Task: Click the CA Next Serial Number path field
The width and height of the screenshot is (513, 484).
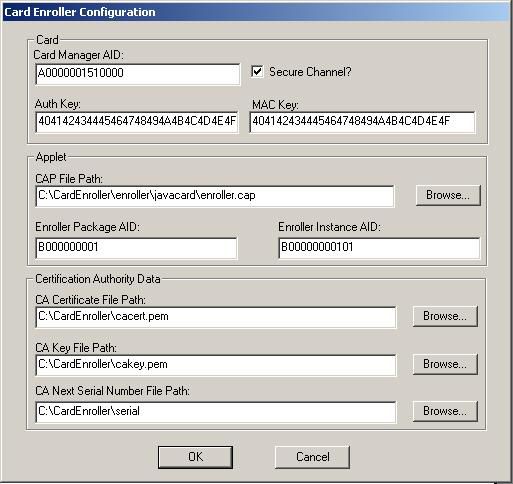Action: tap(216, 412)
